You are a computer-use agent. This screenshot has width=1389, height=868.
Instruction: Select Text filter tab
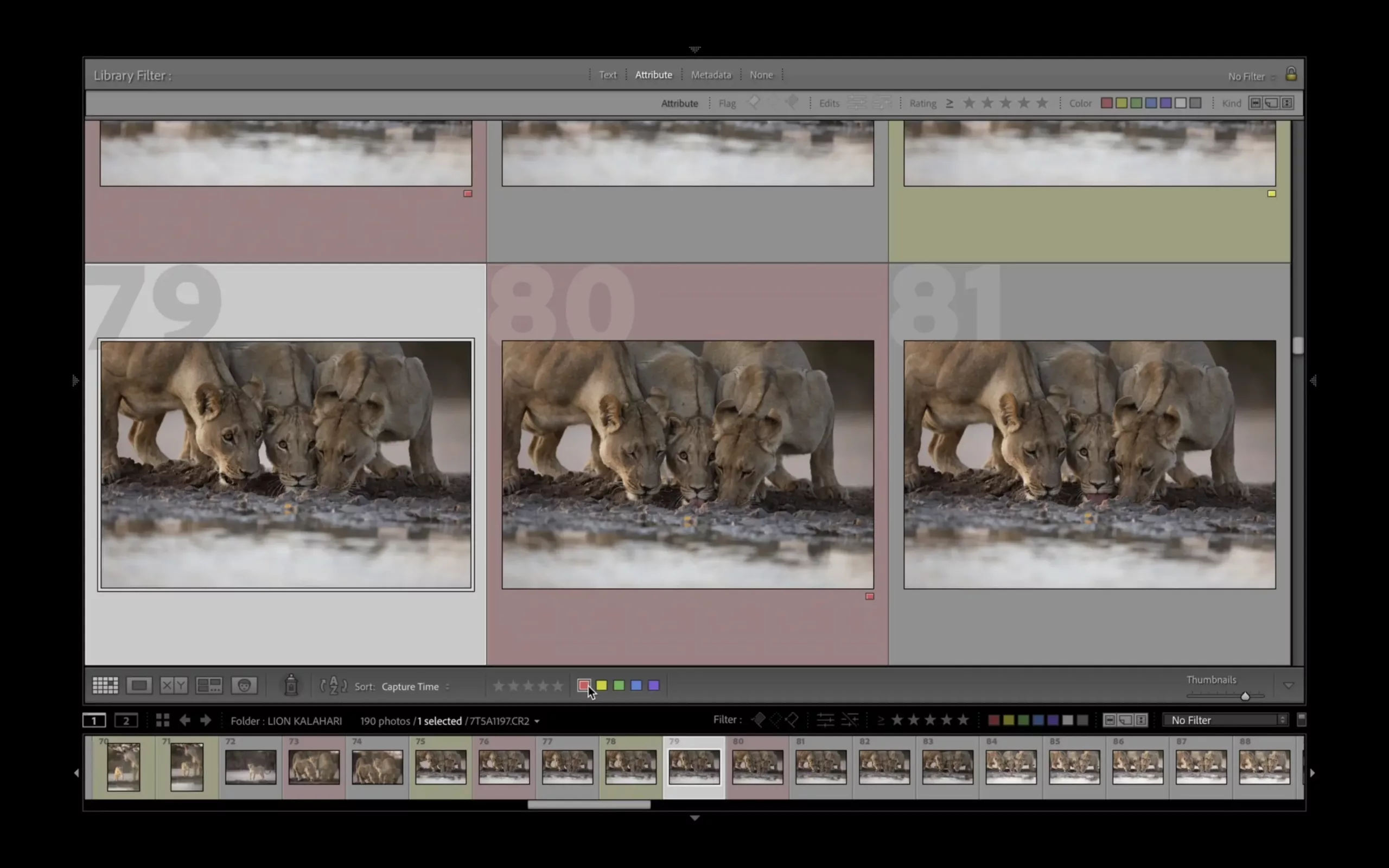click(607, 75)
